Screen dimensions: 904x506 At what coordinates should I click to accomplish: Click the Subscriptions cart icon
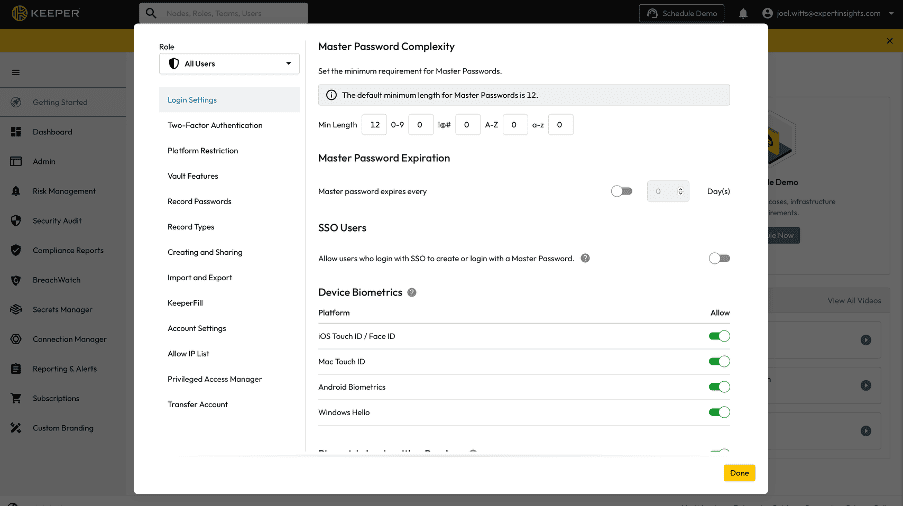[16, 398]
